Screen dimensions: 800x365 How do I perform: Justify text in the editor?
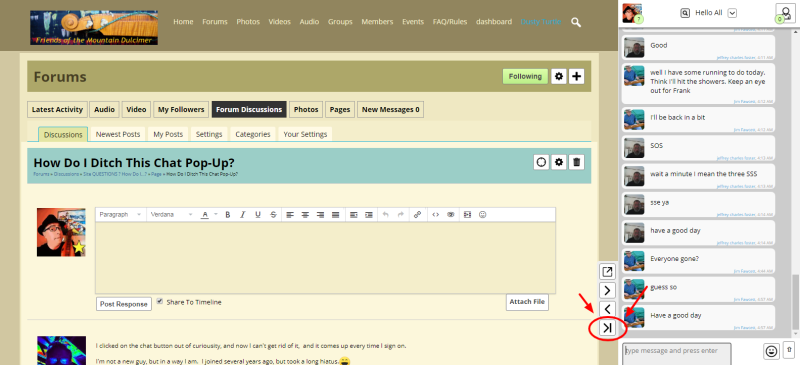(336, 215)
